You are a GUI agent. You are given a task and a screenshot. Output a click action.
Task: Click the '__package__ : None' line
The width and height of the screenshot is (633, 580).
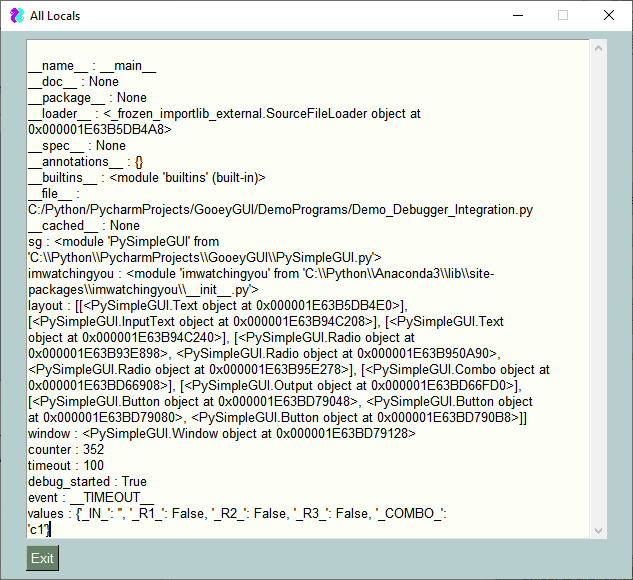tap(87, 98)
